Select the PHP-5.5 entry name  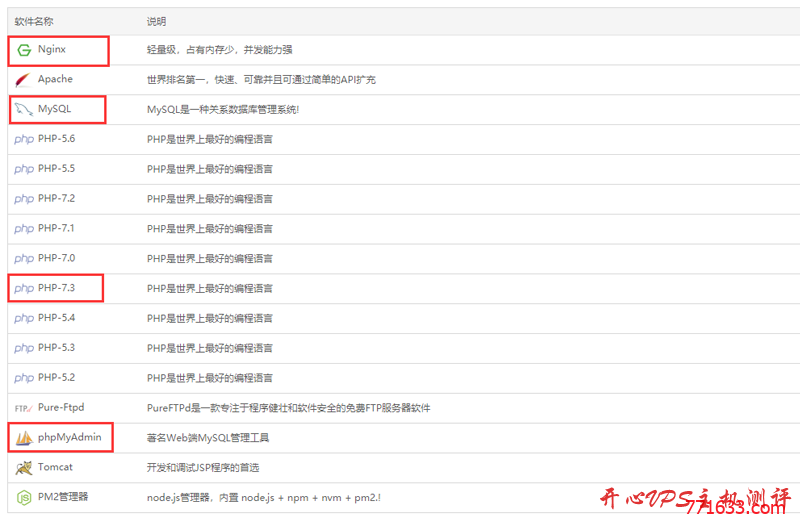pyautogui.click(x=57, y=168)
